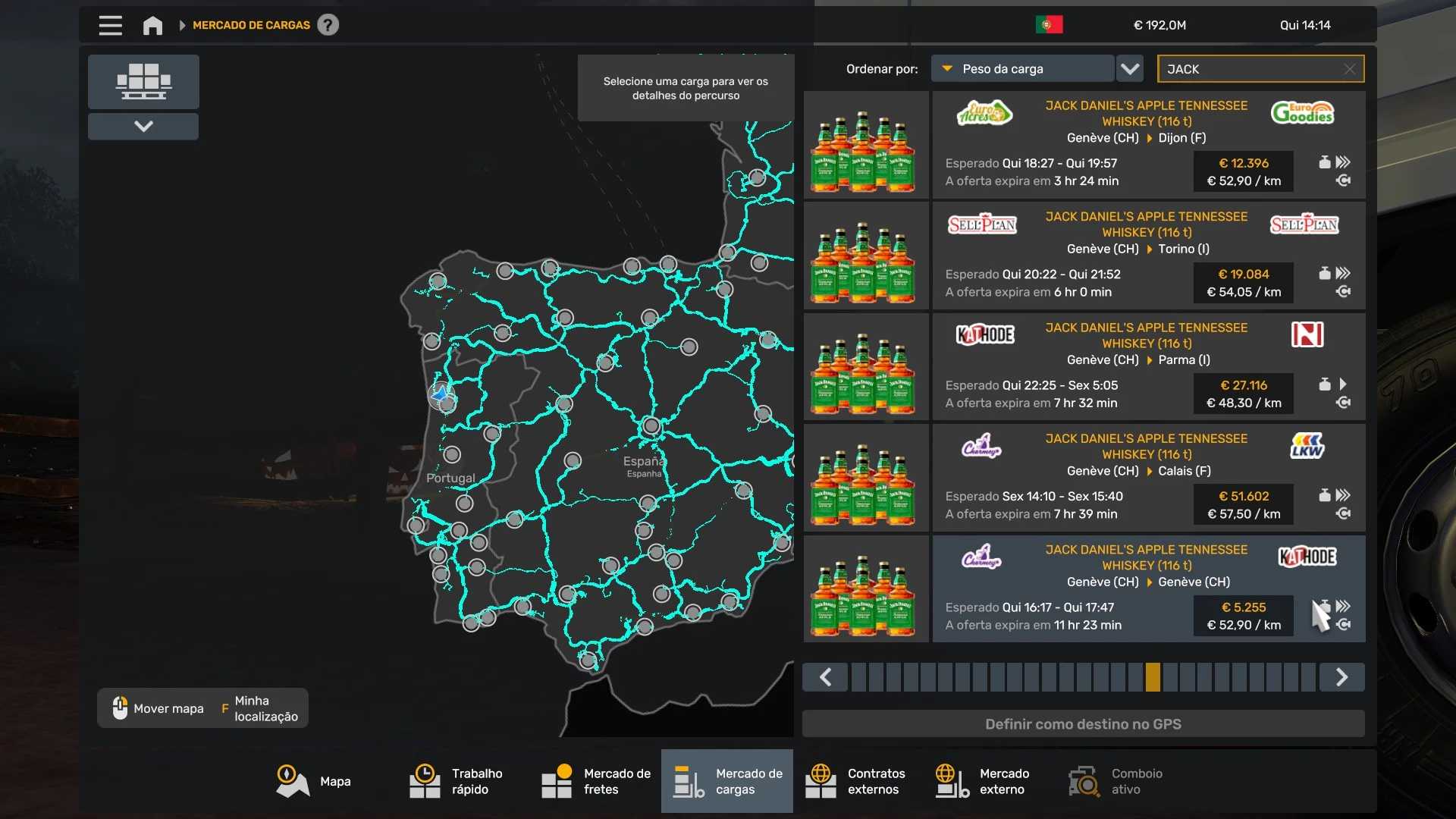
Task: Click the home icon
Action: (x=152, y=25)
